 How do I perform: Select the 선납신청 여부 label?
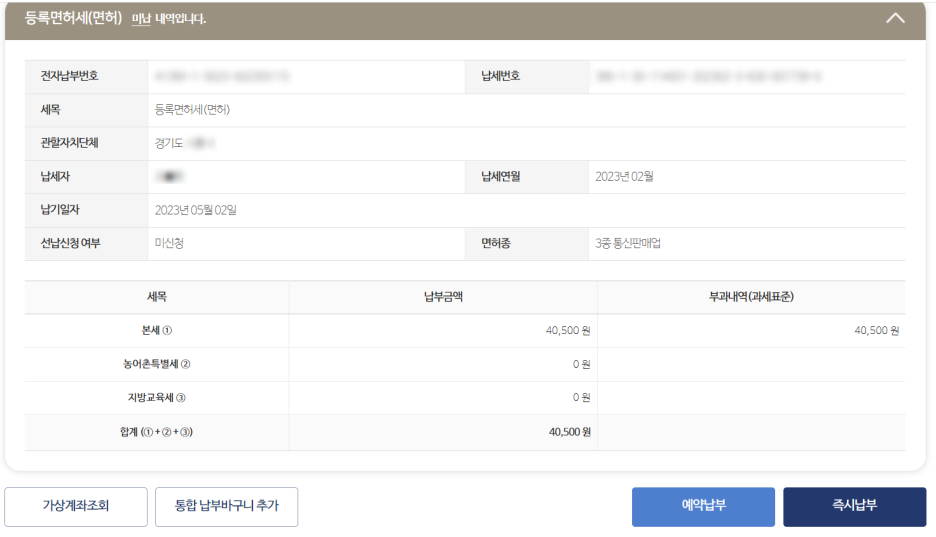pos(70,243)
